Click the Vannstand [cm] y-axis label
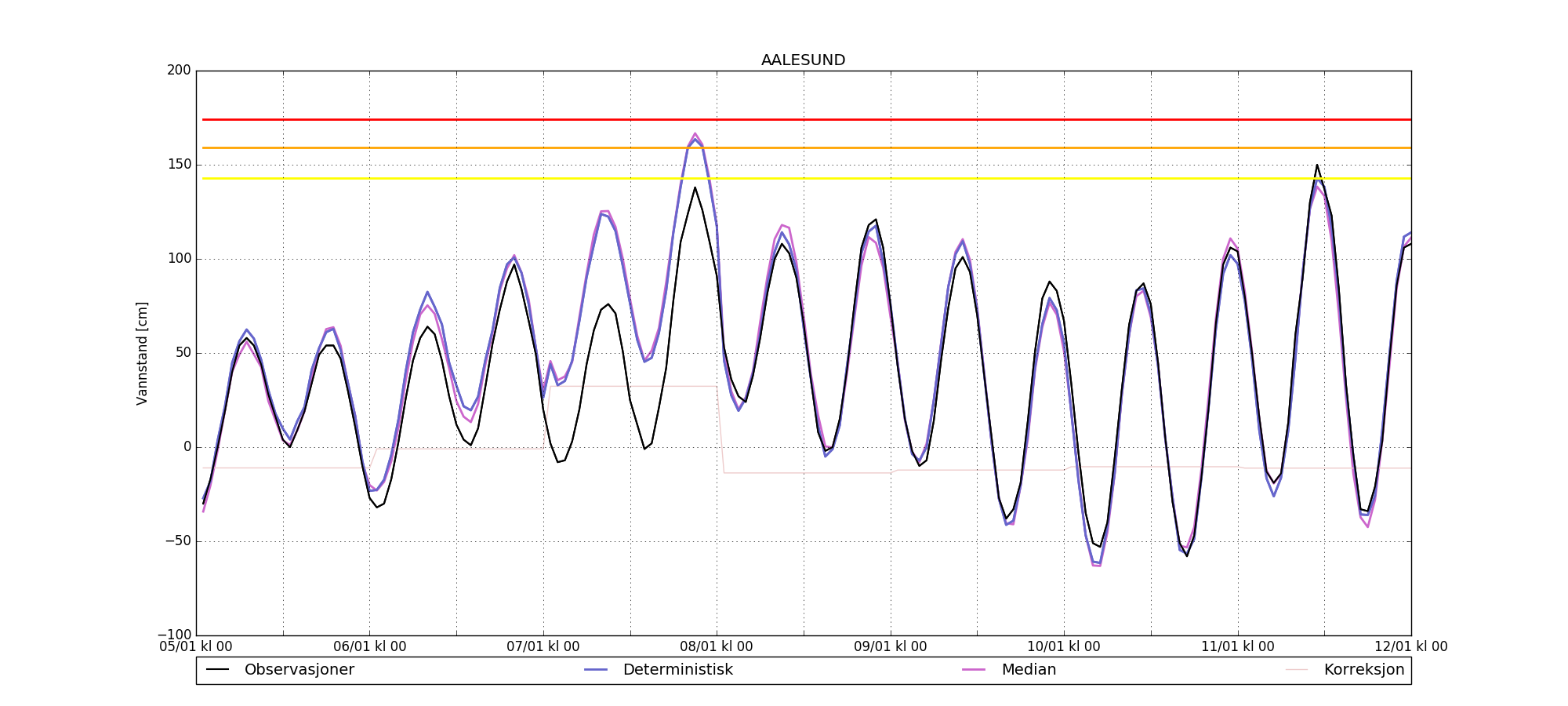1568x706 pixels. pos(142,353)
